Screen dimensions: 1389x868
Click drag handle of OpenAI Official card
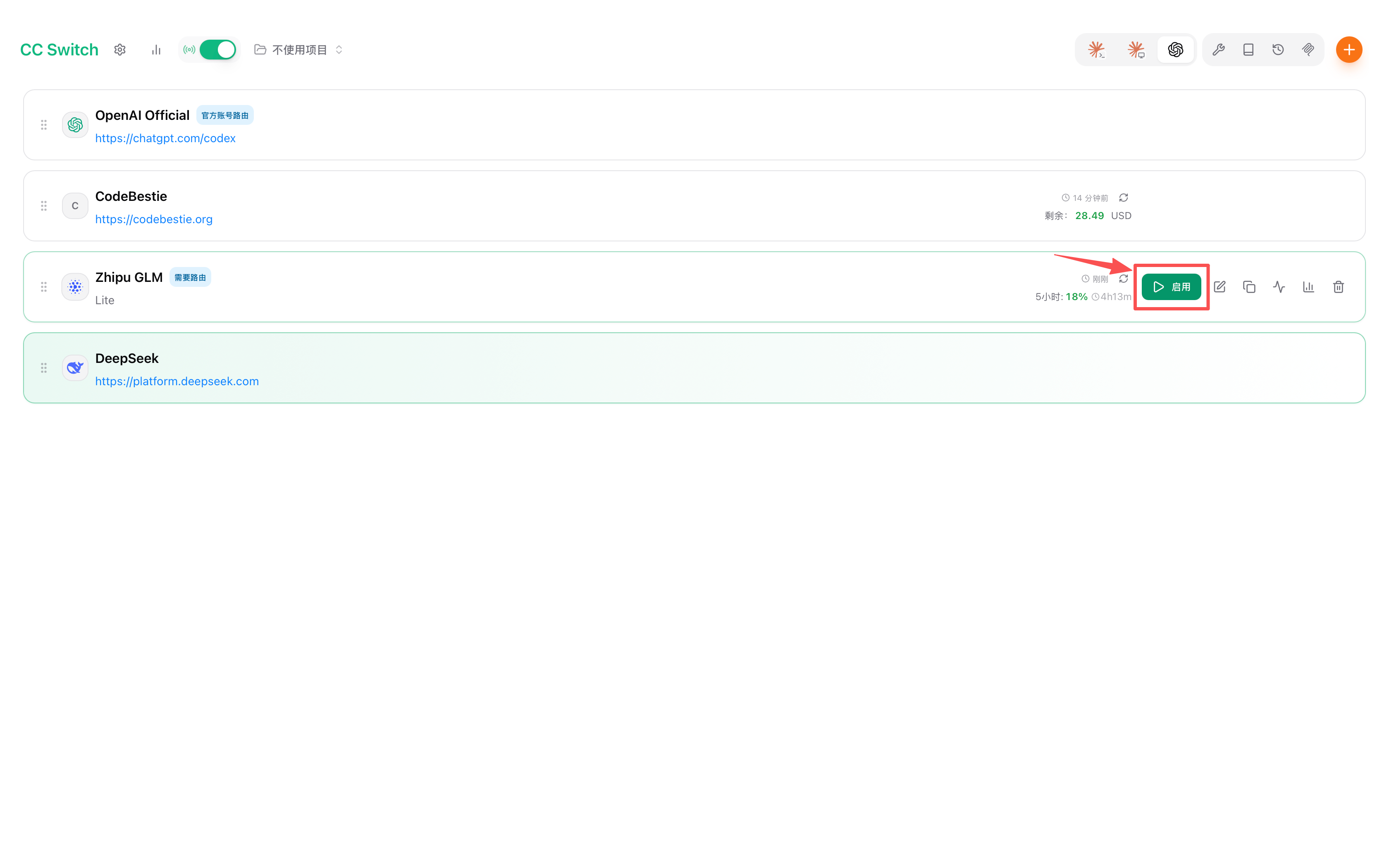44,124
